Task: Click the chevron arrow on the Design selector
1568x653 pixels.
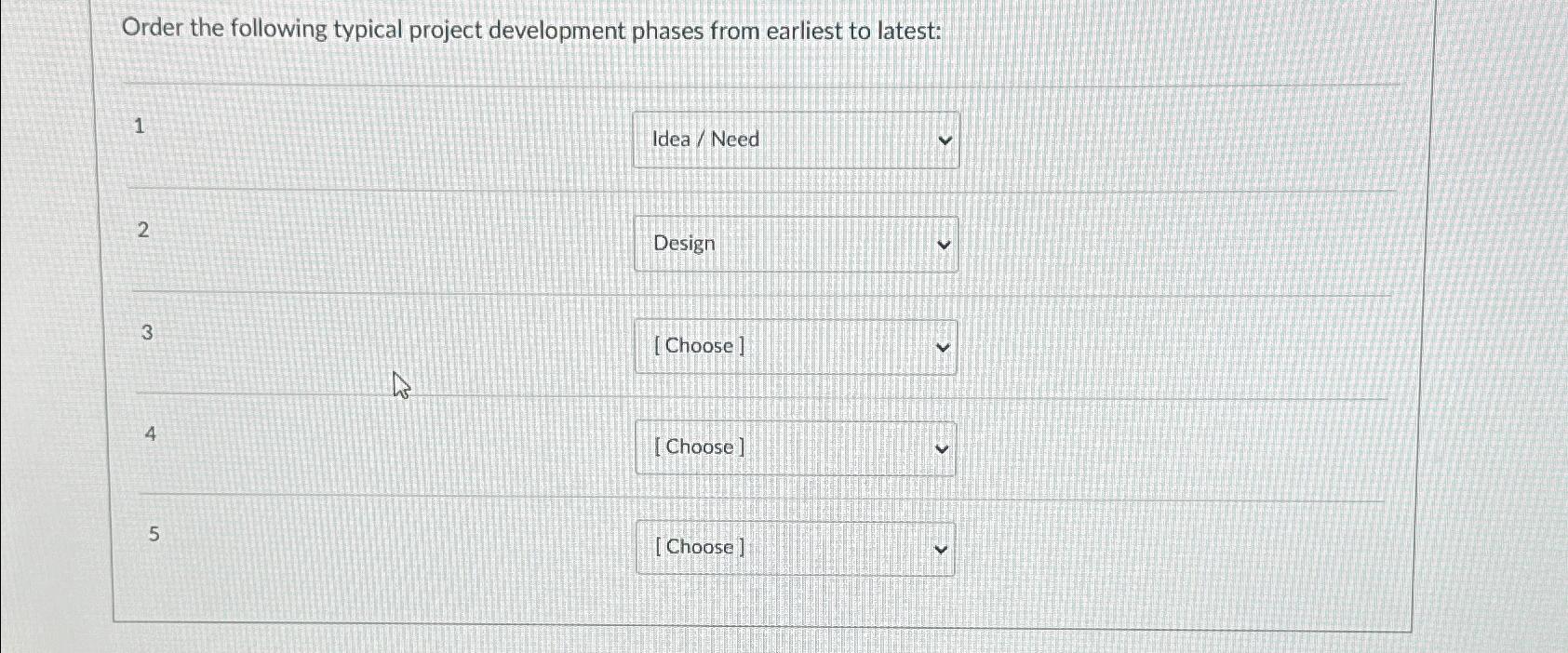Action: pyautogui.click(x=944, y=244)
